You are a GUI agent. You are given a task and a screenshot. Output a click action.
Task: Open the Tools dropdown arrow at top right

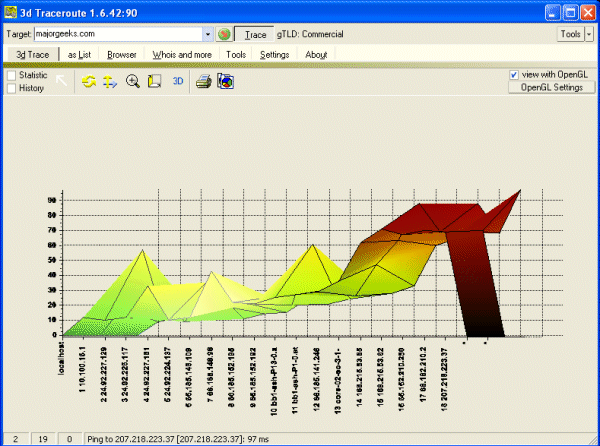[x=588, y=34]
